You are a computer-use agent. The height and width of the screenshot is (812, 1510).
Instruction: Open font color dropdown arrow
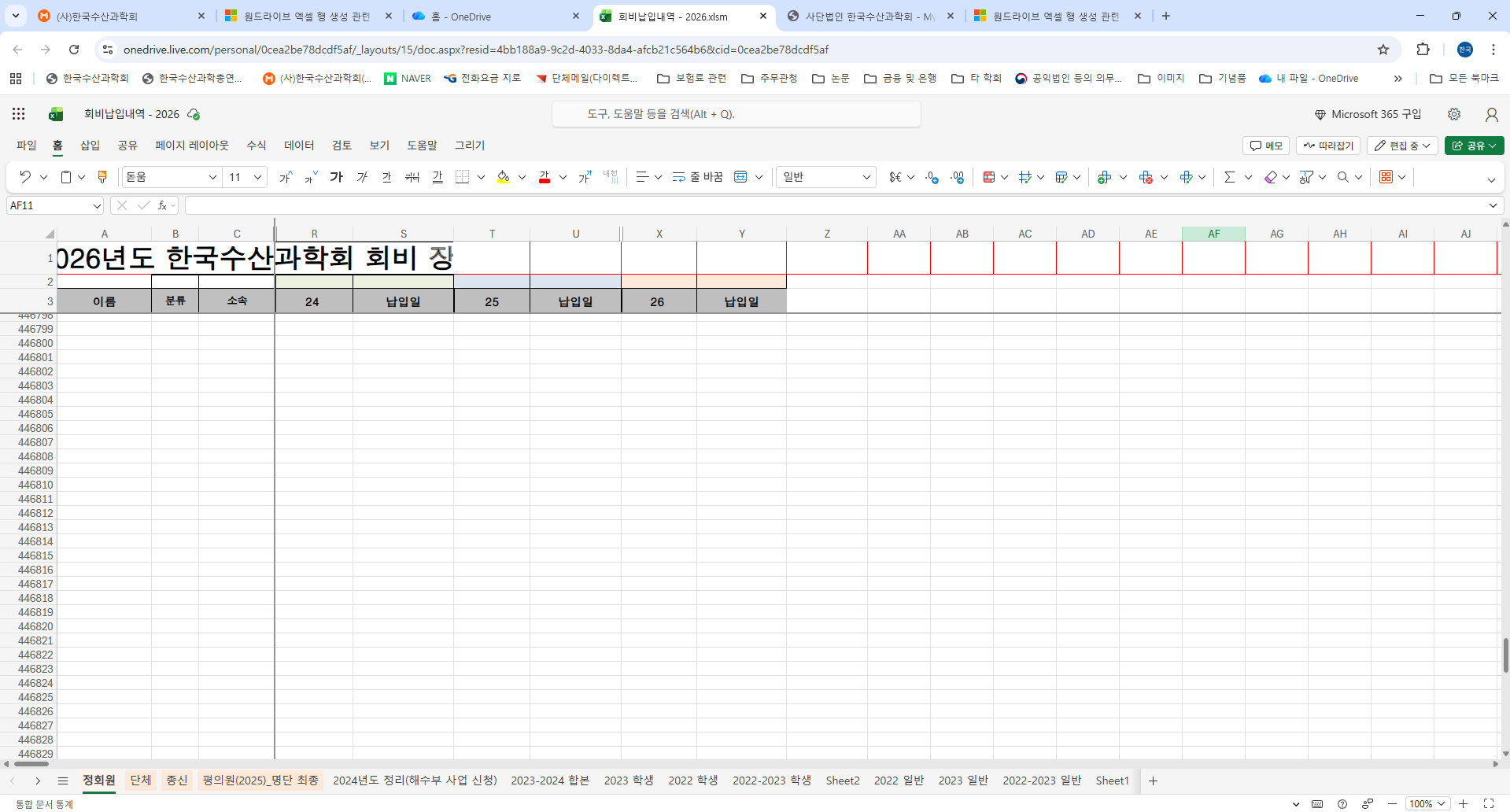click(563, 177)
